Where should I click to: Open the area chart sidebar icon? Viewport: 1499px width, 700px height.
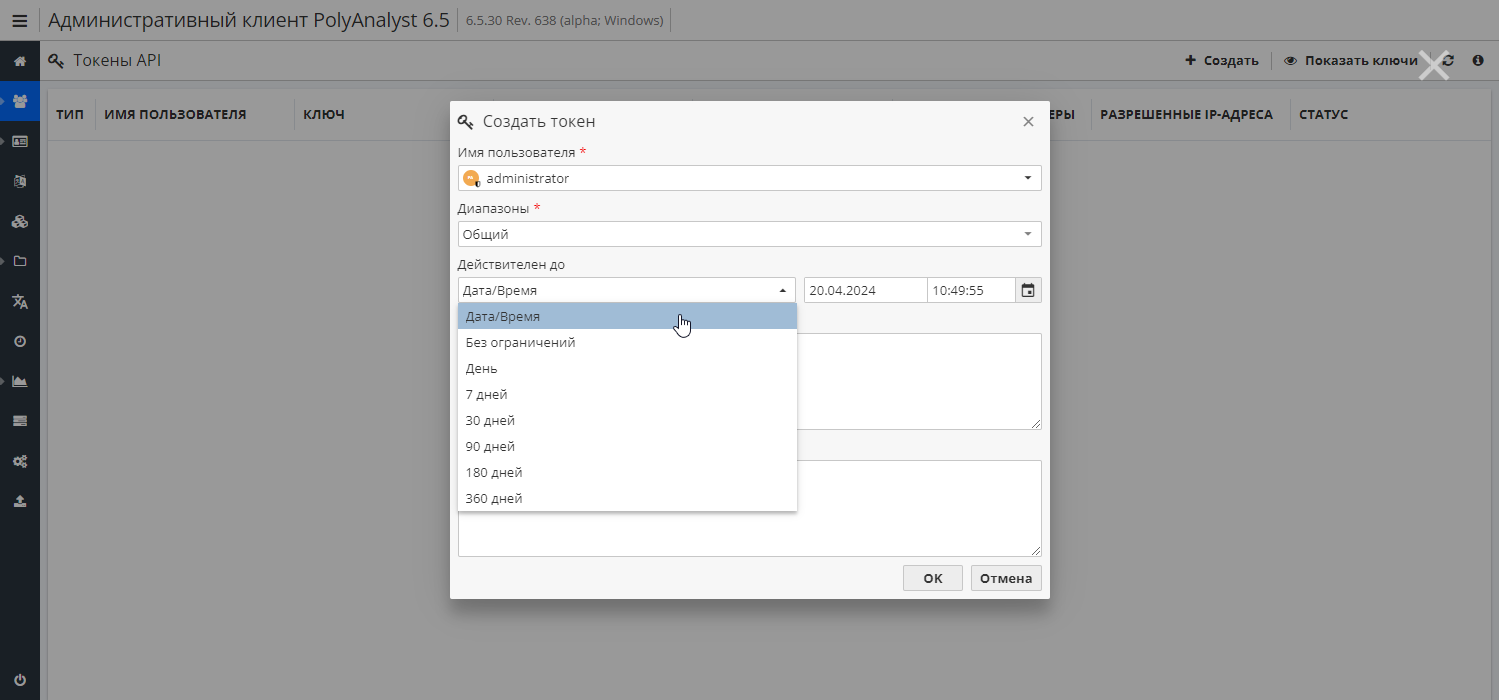coord(20,381)
